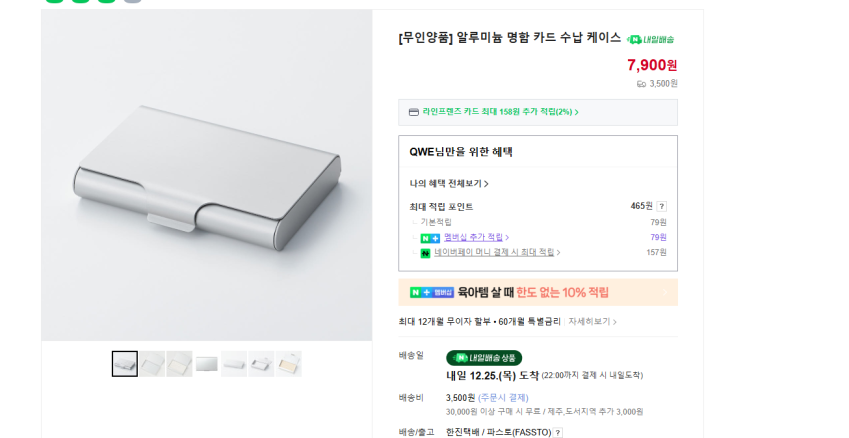Open the max points question mark help
The image size is (849, 438).
coord(661,206)
